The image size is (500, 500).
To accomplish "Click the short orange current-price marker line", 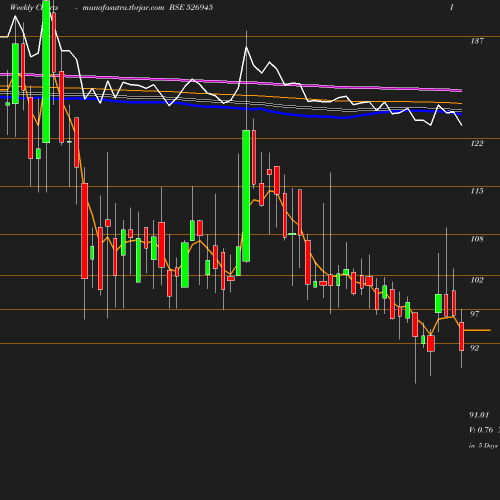I will pos(477,330).
